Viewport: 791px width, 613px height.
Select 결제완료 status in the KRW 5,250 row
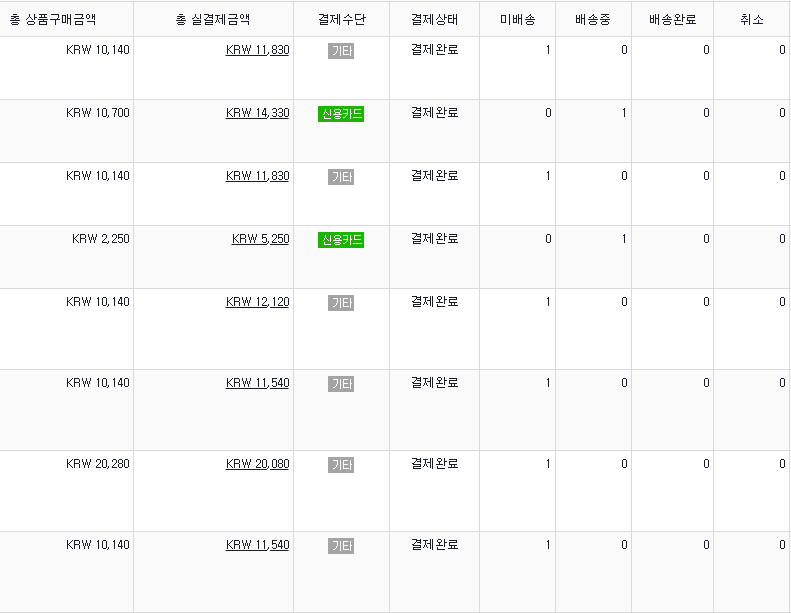(x=434, y=239)
